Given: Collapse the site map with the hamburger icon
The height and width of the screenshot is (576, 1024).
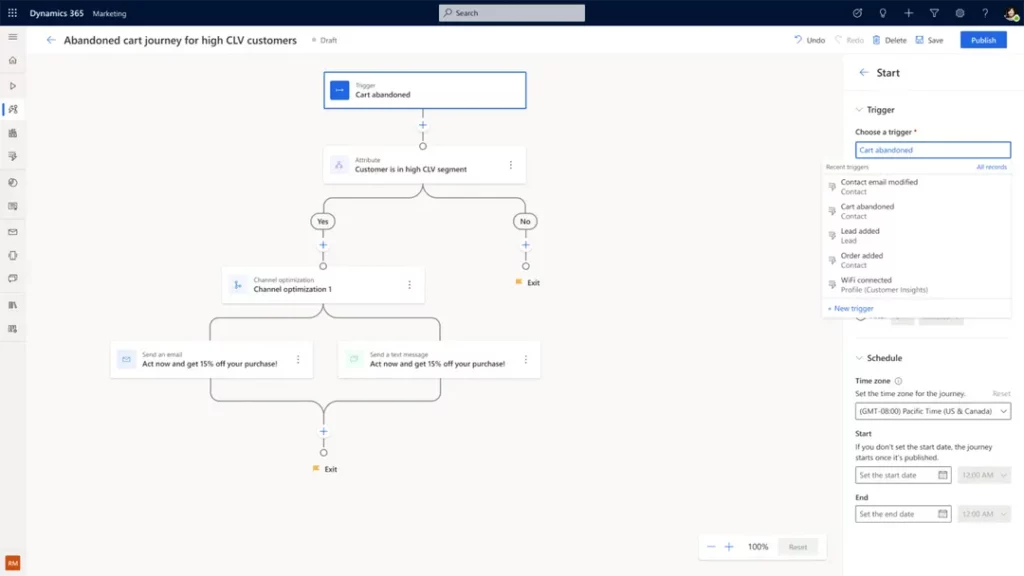Looking at the screenshot, I should click(x=13, y=38).
